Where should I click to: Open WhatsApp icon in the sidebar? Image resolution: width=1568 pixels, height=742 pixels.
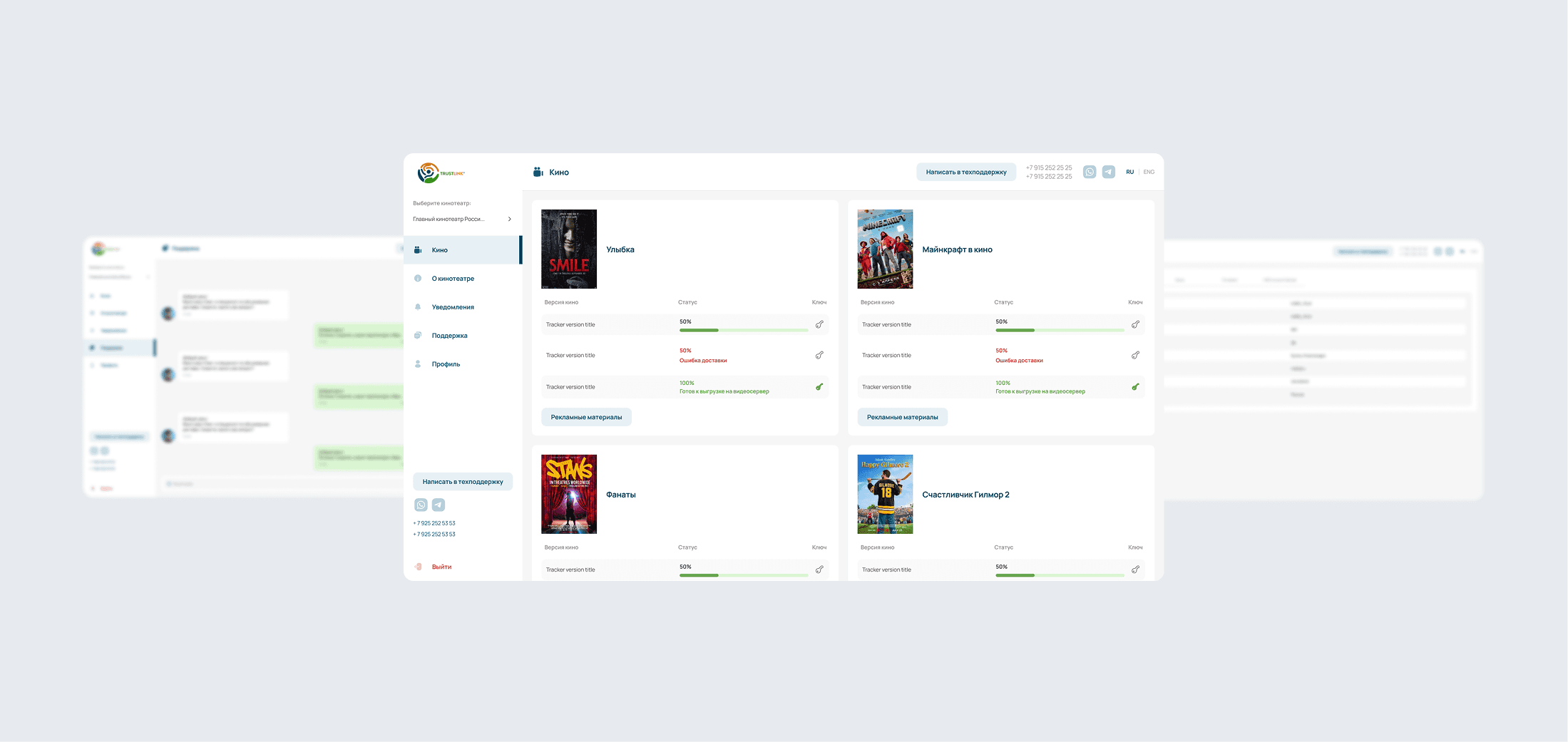click(x=421, y=505)
